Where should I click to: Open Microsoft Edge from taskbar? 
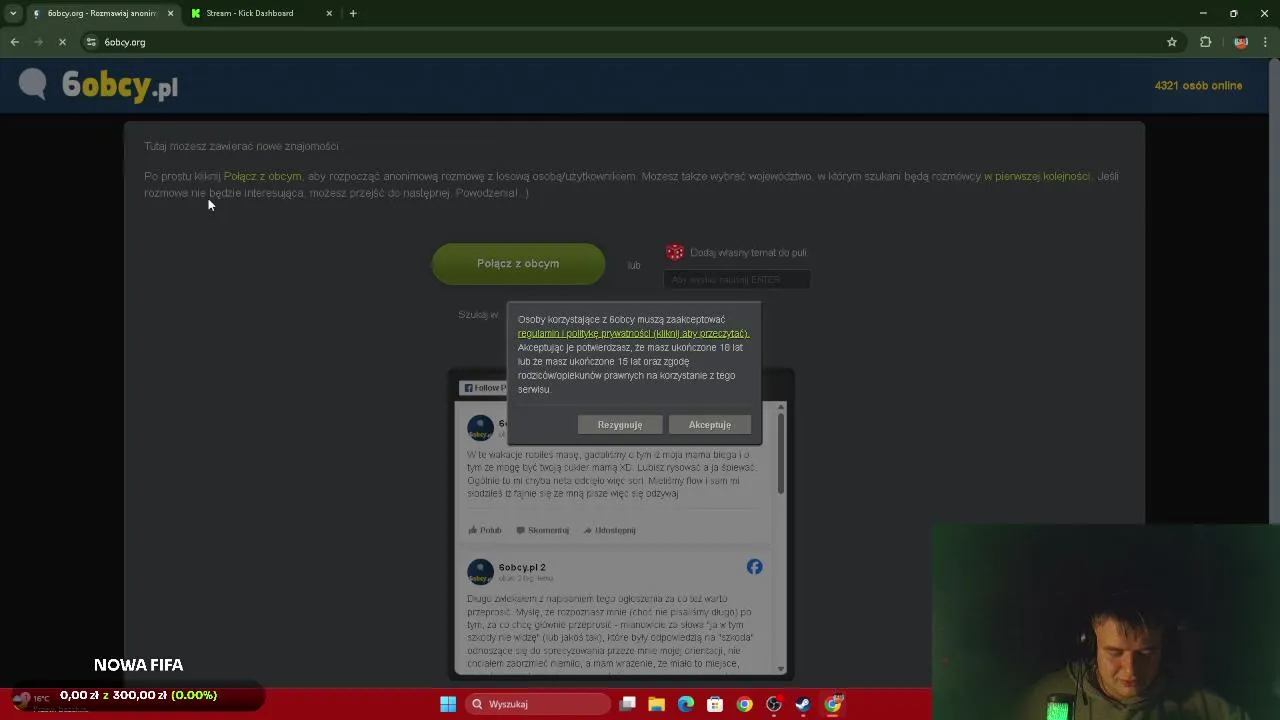coord(686,704)
